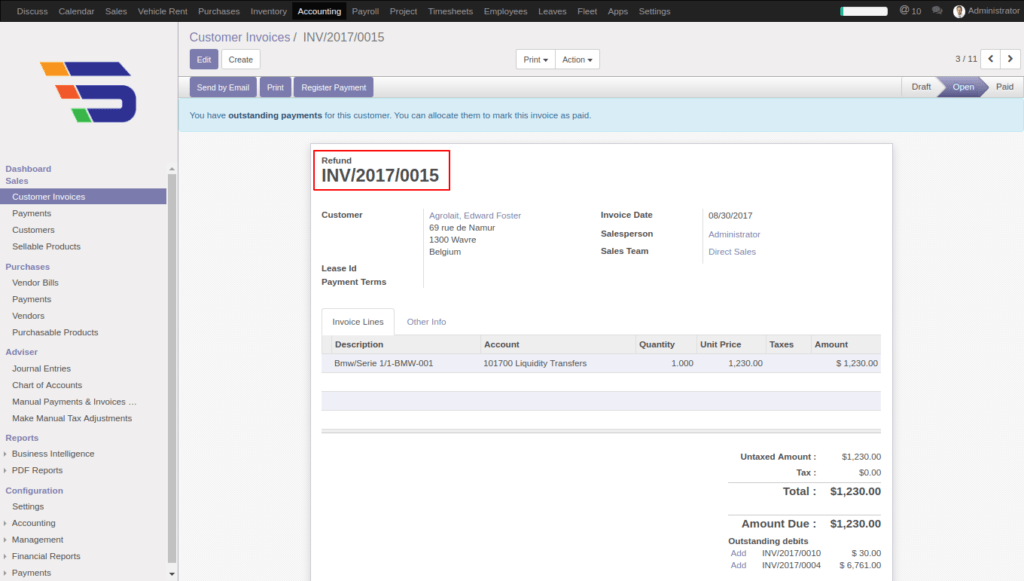
Task: Open Customers in sidebar
Action: coord(33,230)
